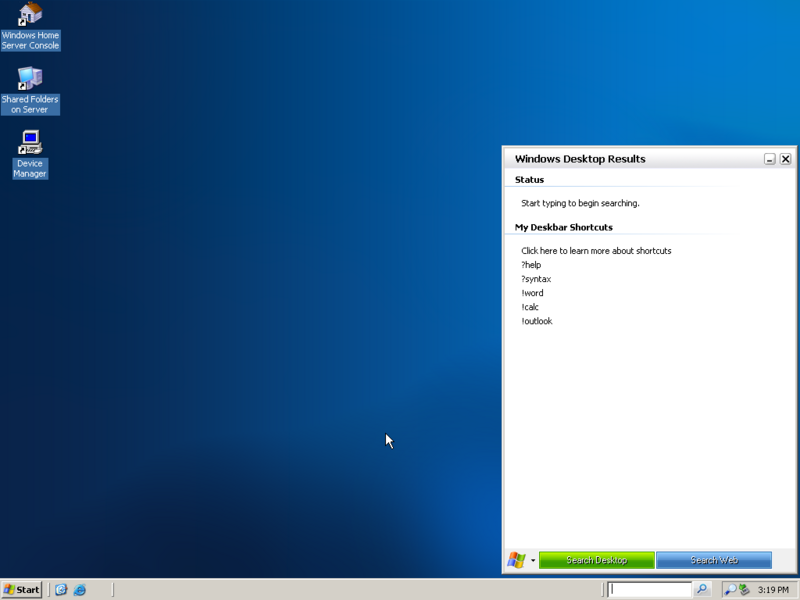Click Desktop Search magnifier tray icon
The width and height of the screenshot is (800, 600).
point(730,590)
